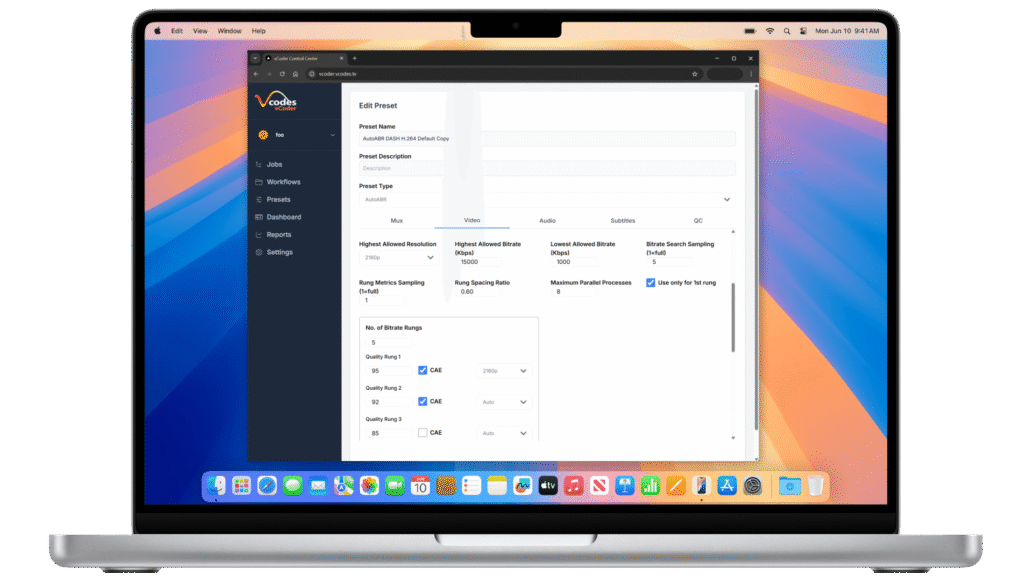
Task: Open Jobs in the vCoder sidebar
Action: 274,165
